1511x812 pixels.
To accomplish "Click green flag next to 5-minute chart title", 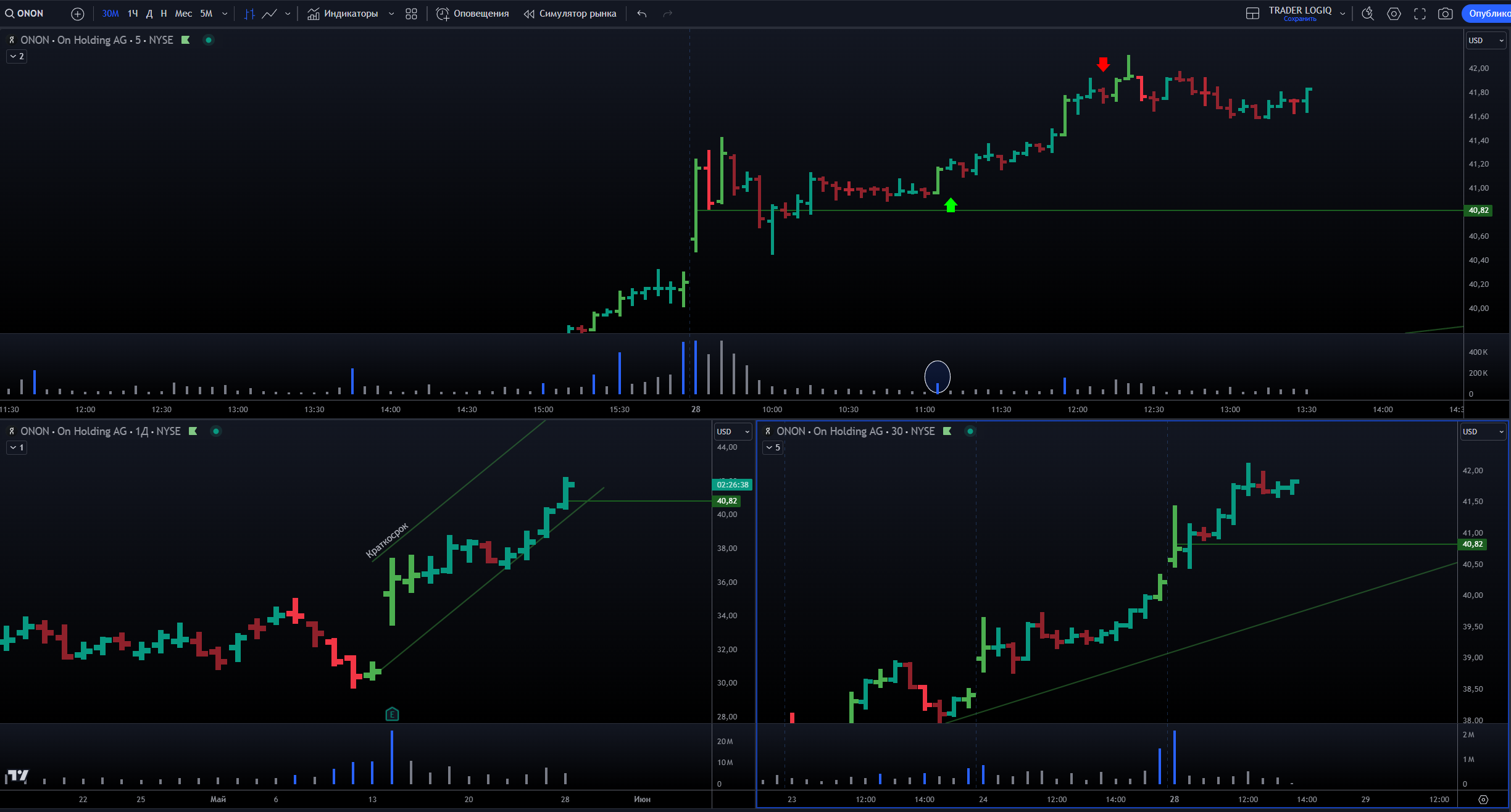I will coord(185,40).
